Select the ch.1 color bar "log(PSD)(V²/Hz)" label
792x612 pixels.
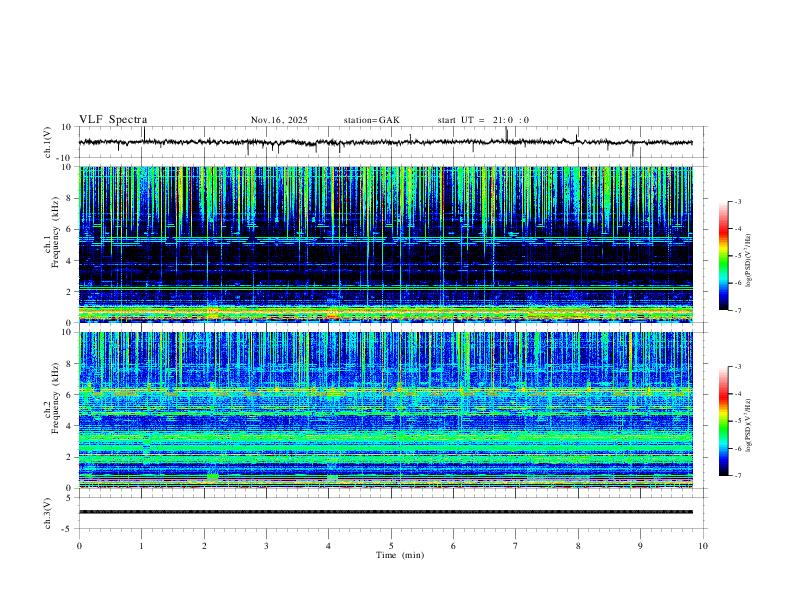click(748, 261)
